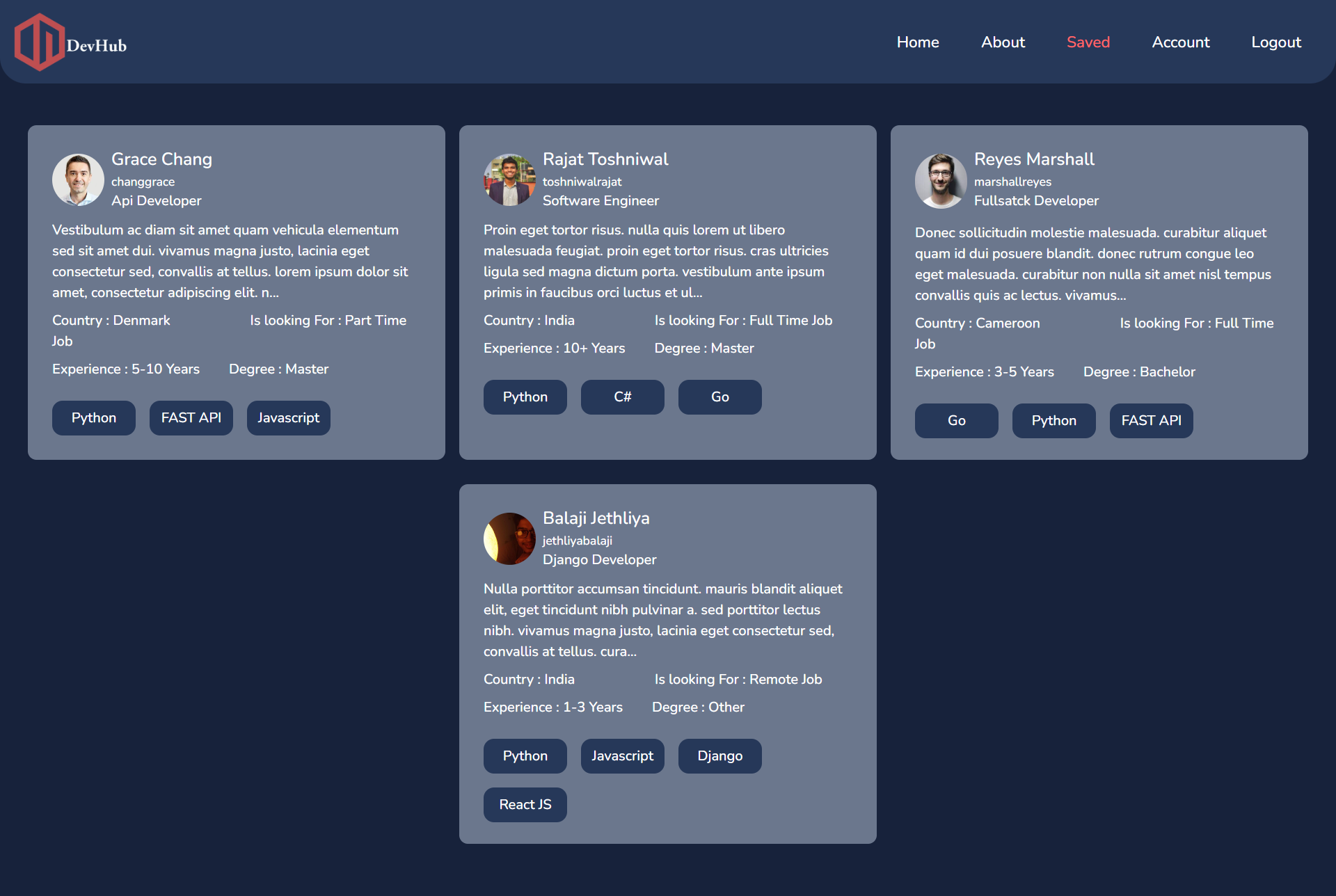
Task: Select Python skill tag on Grace Chang
Action: coord(93,417)
